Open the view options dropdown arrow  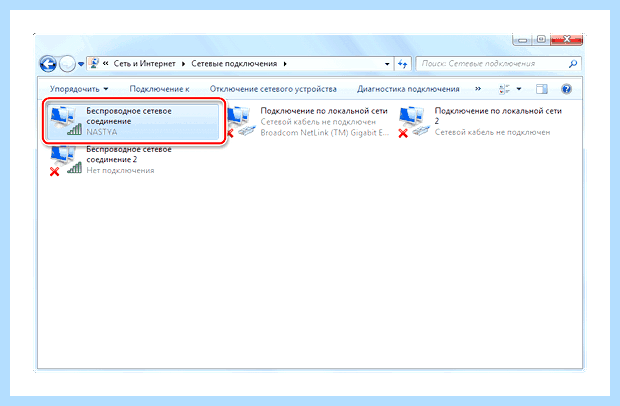519,89
